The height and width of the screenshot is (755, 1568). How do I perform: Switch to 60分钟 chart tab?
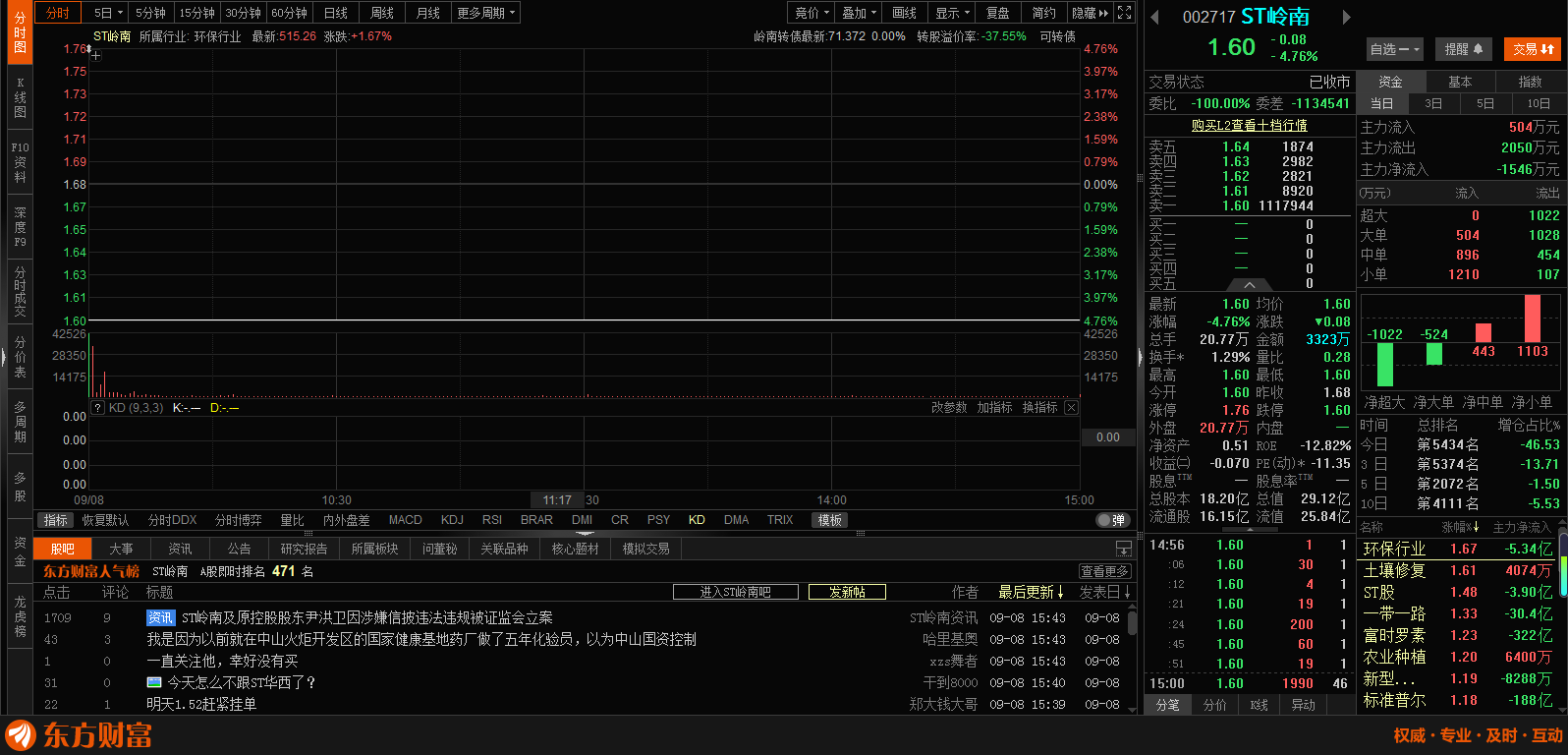(x=290, y=13)
